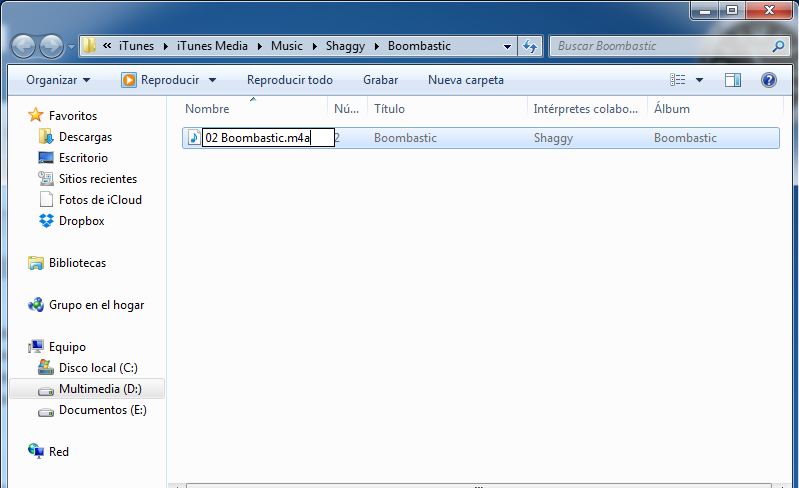The height and width of the screenshot is (488, 799).
Task: Show hidden path levels via double chevron
Action: (x=107, y=46)
